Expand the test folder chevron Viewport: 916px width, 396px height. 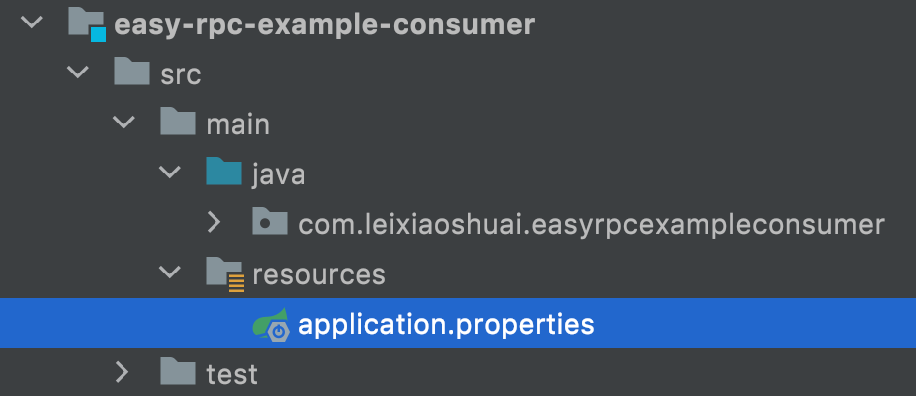tap(122, 371)
